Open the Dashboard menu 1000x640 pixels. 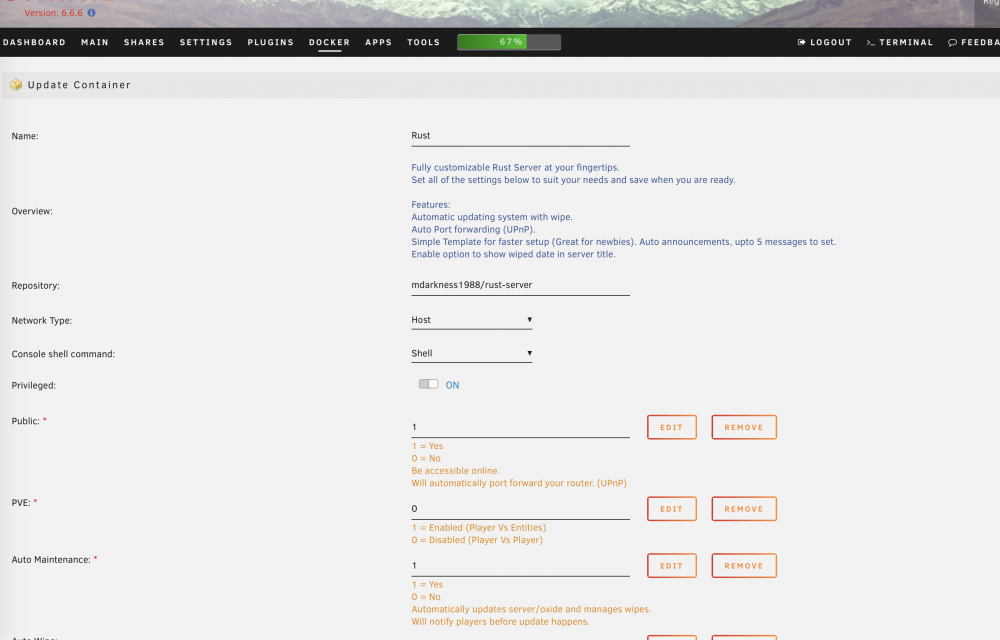(x=34, y=42)
